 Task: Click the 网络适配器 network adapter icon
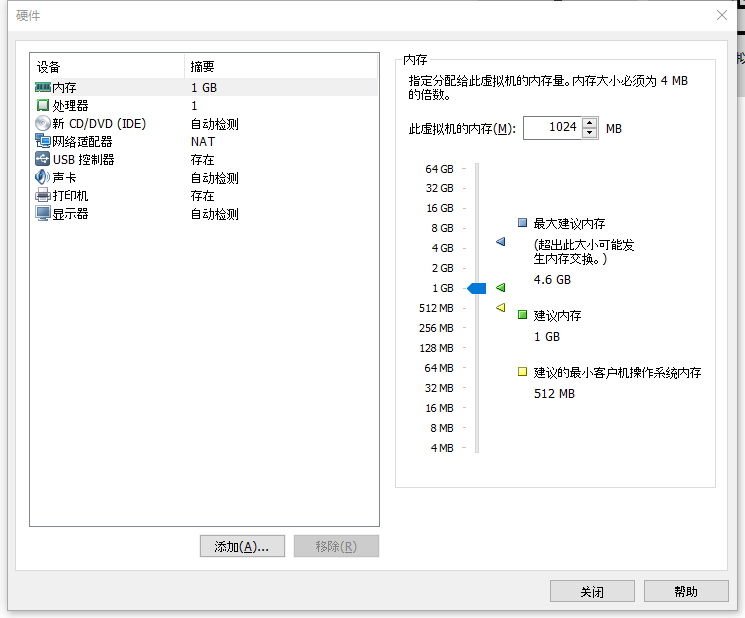(43, 141)
